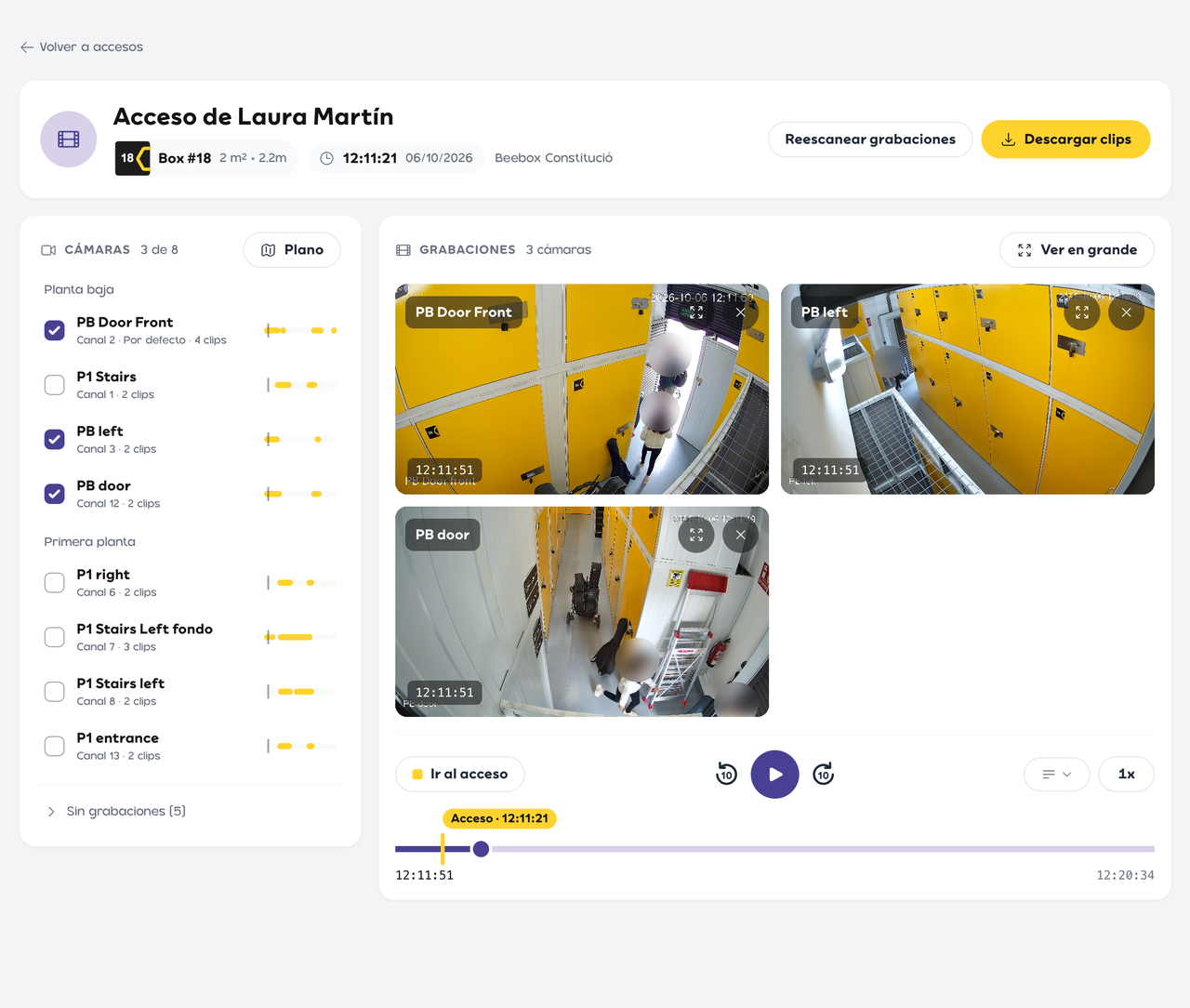
Task: Expand the Sin grabaciones (5) section
Action: coord(116,811)
